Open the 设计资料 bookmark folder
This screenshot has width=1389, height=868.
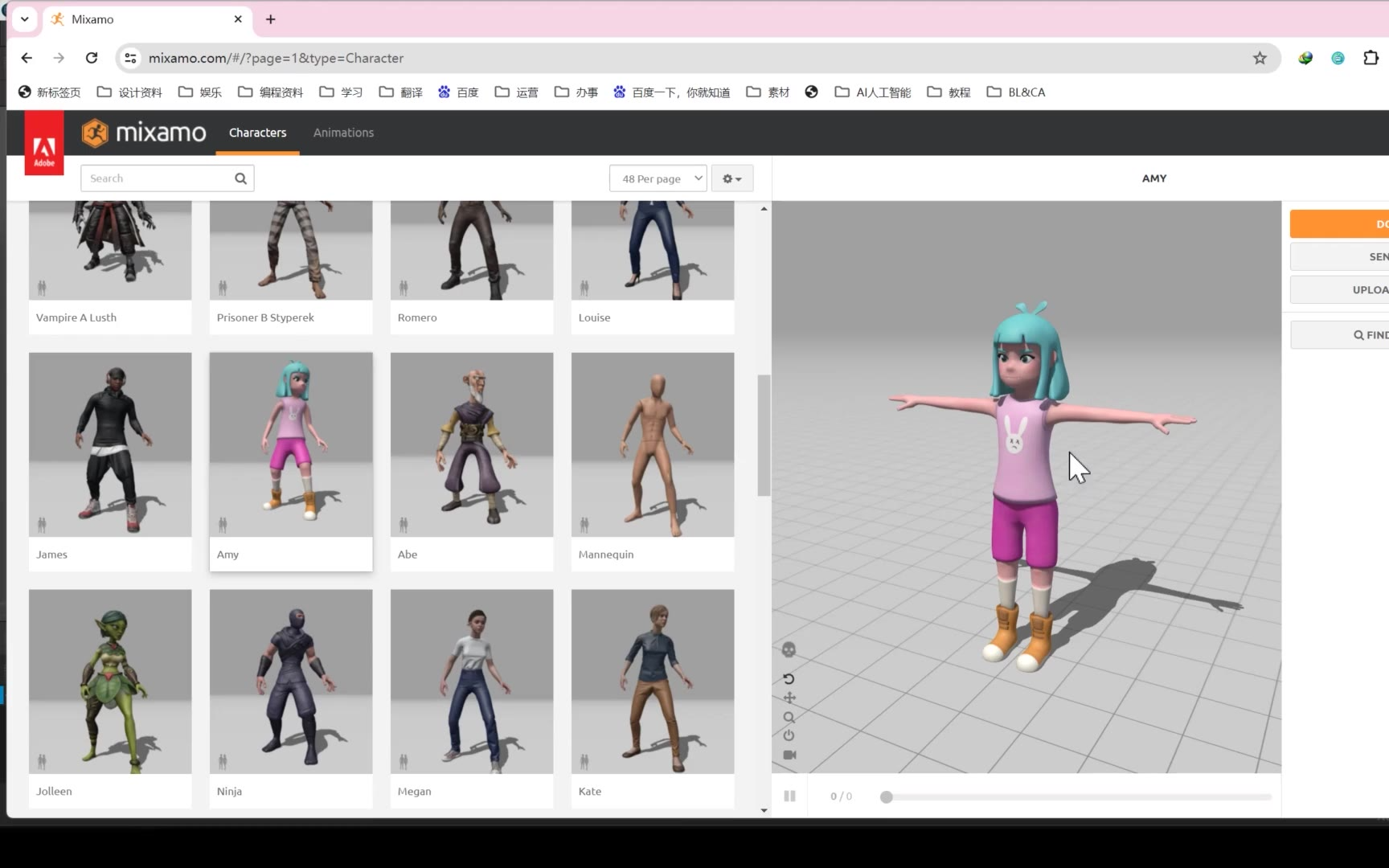[129, 92]
